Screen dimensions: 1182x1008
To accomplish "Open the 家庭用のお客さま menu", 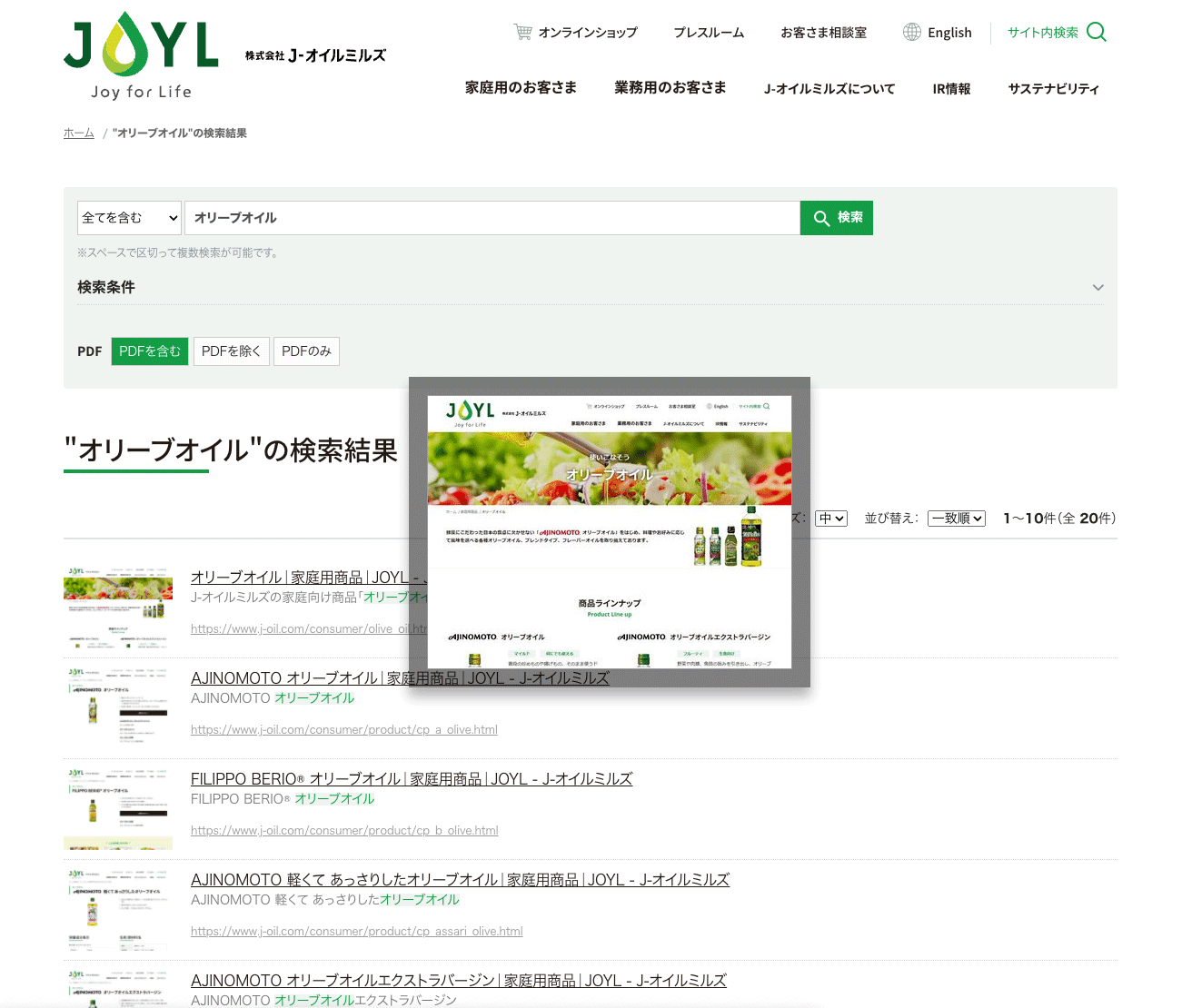I will tap(521, 88).
